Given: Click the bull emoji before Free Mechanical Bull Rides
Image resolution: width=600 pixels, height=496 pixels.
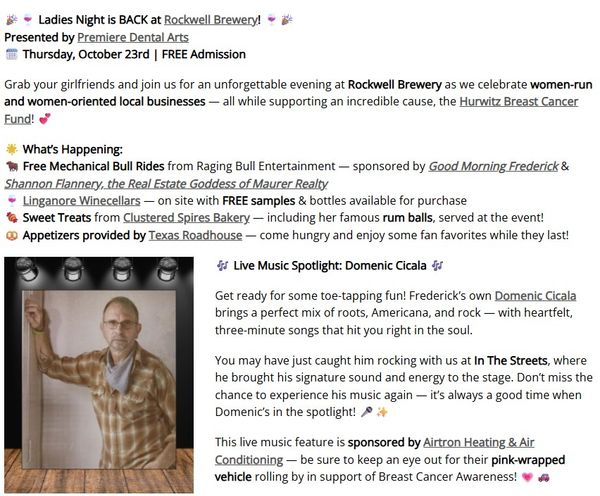Looking at the screenshot, I should (12, 166).
